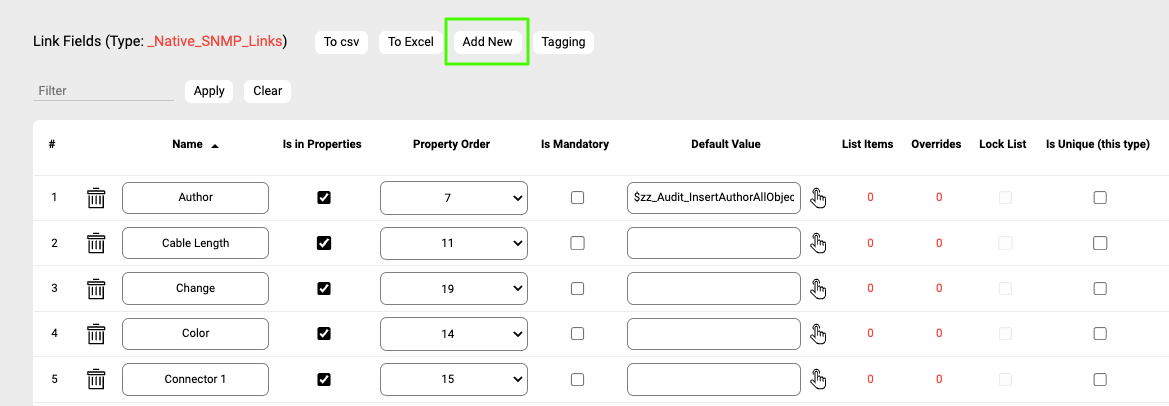
Task: Enable Is Mandatory for Cable Length
Action: 577,243
